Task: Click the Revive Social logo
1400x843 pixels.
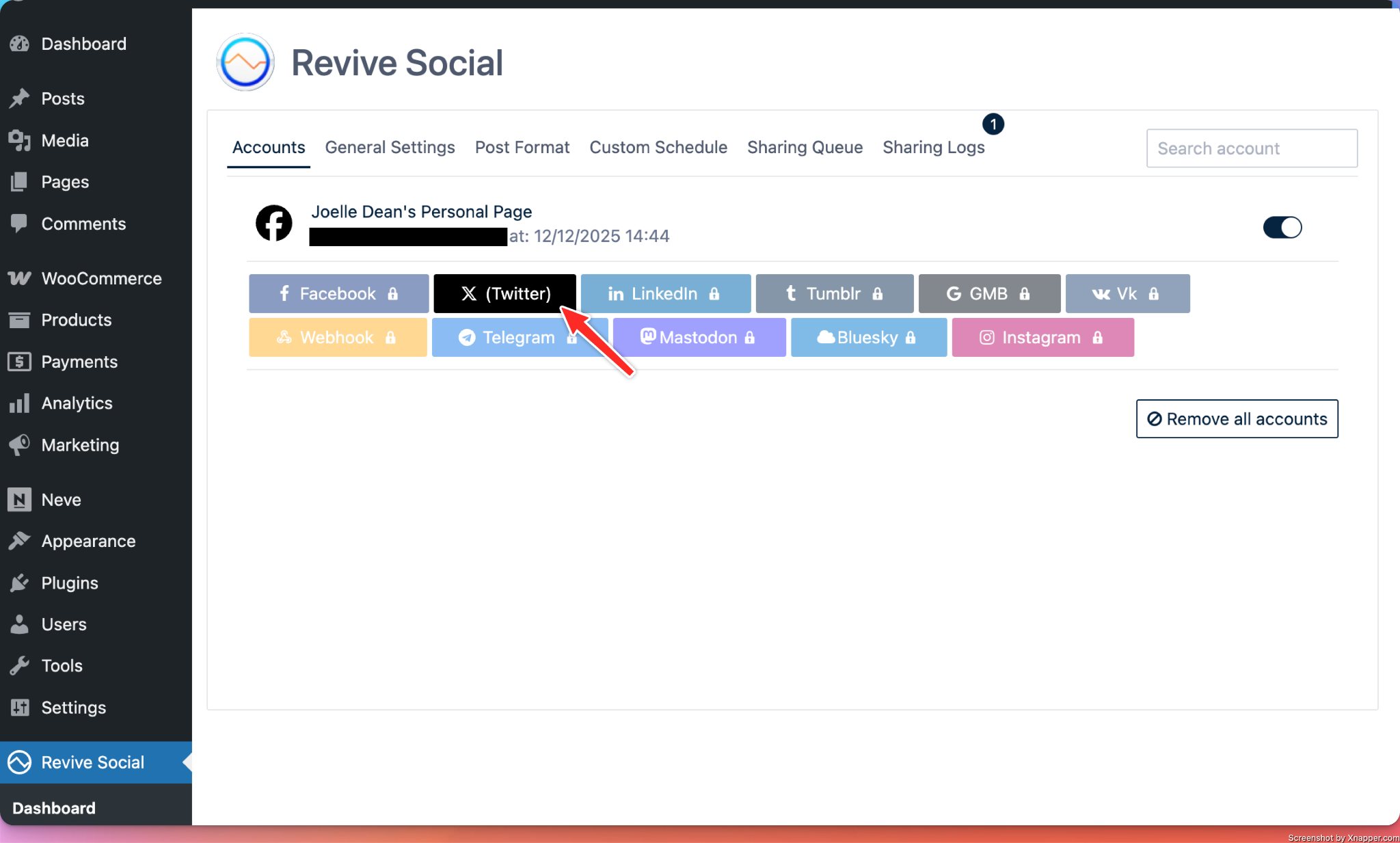Action: (x=245, y=62)
